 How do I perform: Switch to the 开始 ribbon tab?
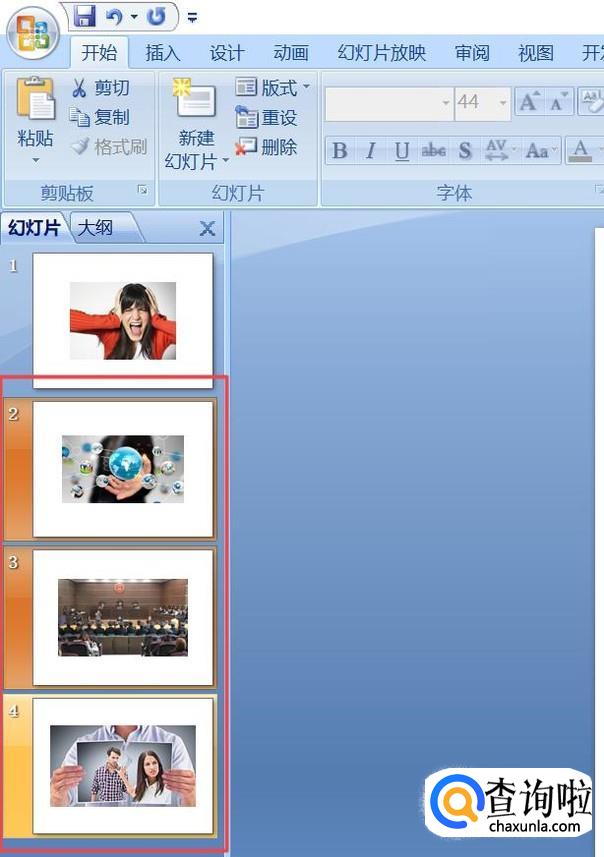[99, 53]
